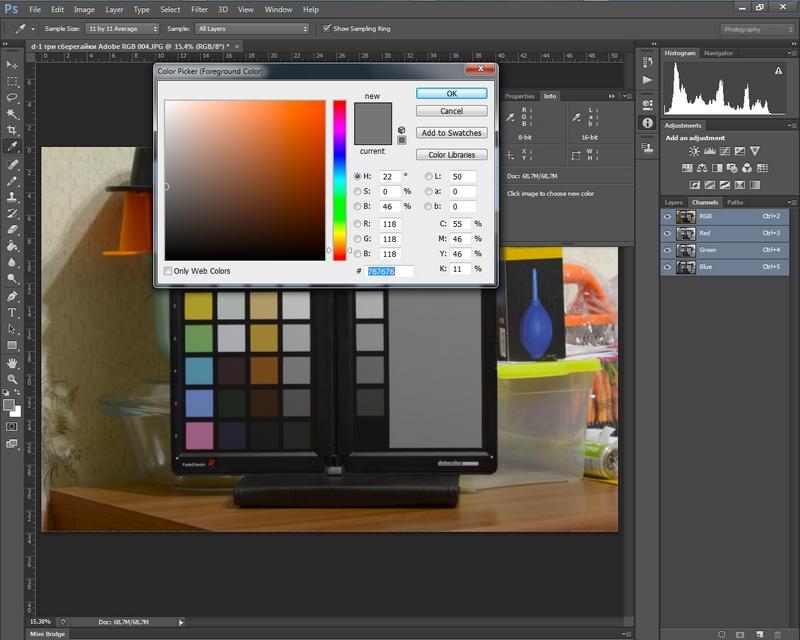Image resolution: width=800 pixels, height=640 pixels.
Task: Open the Actions panel play icon
Action: click(647, 80)
